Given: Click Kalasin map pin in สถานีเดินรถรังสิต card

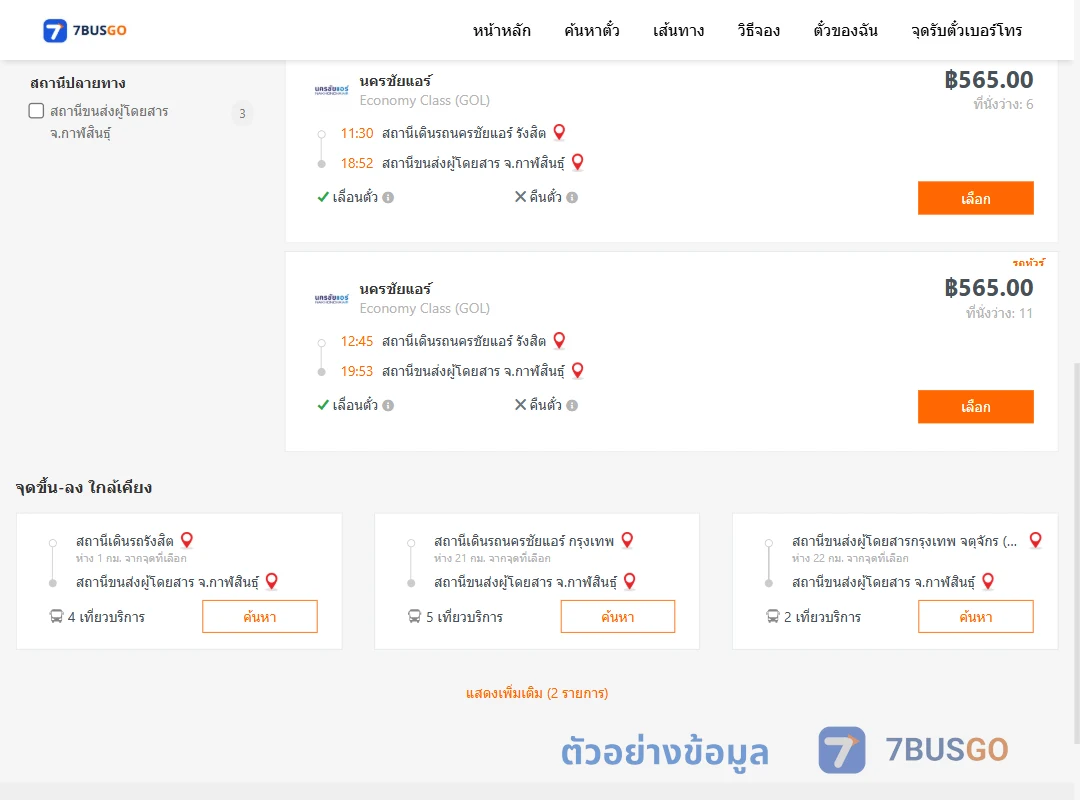Looking at the screenshot, I should coord(272,581).
